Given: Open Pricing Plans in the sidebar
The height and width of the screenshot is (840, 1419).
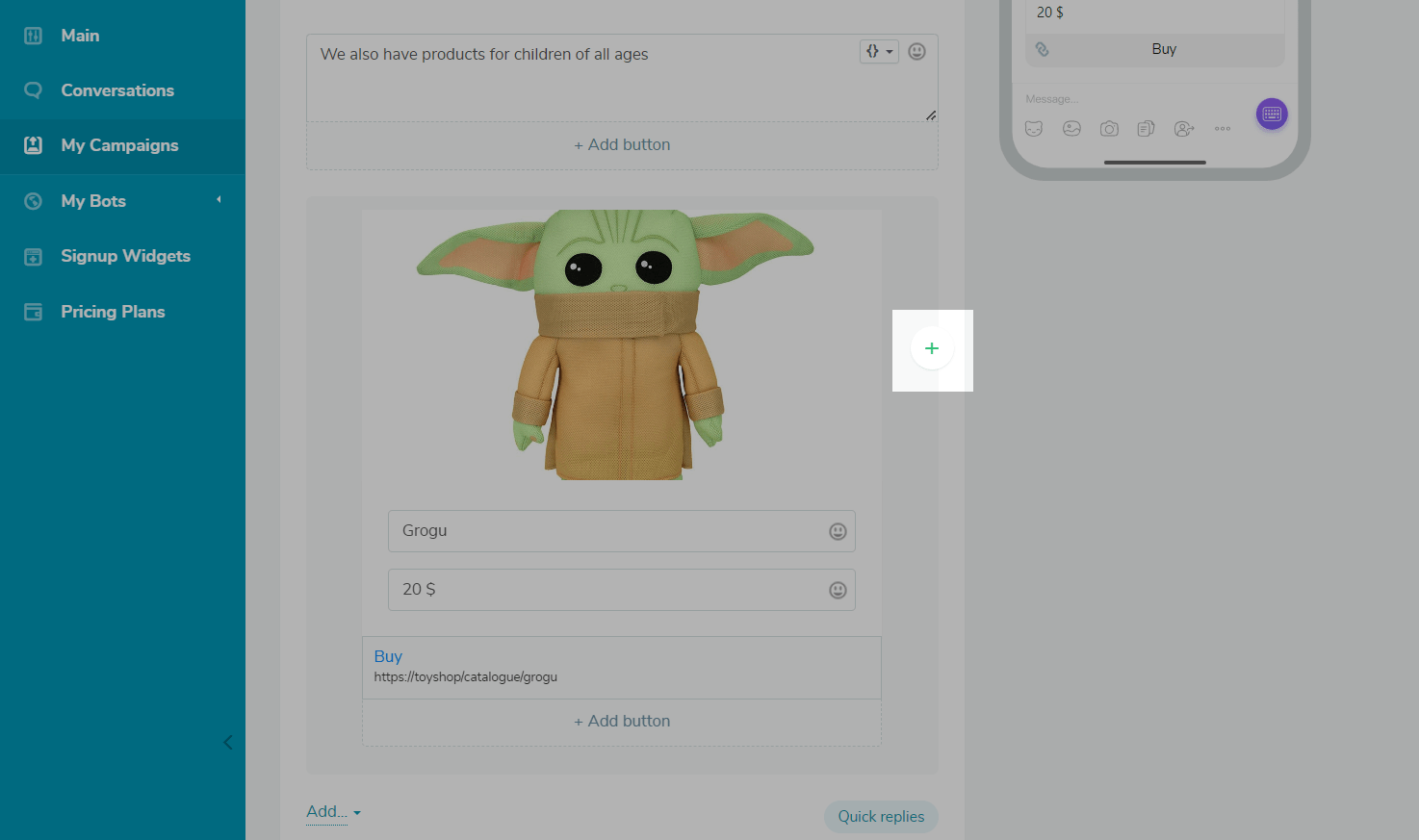Looking at the screenshot, I should click(x=113, y=312).
